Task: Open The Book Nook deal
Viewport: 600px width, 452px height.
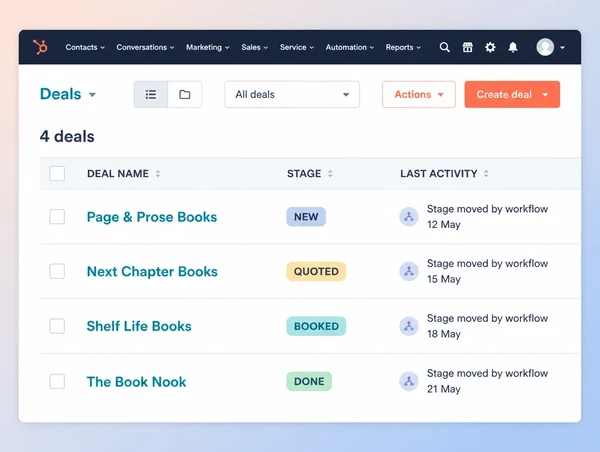Action: 137,382
